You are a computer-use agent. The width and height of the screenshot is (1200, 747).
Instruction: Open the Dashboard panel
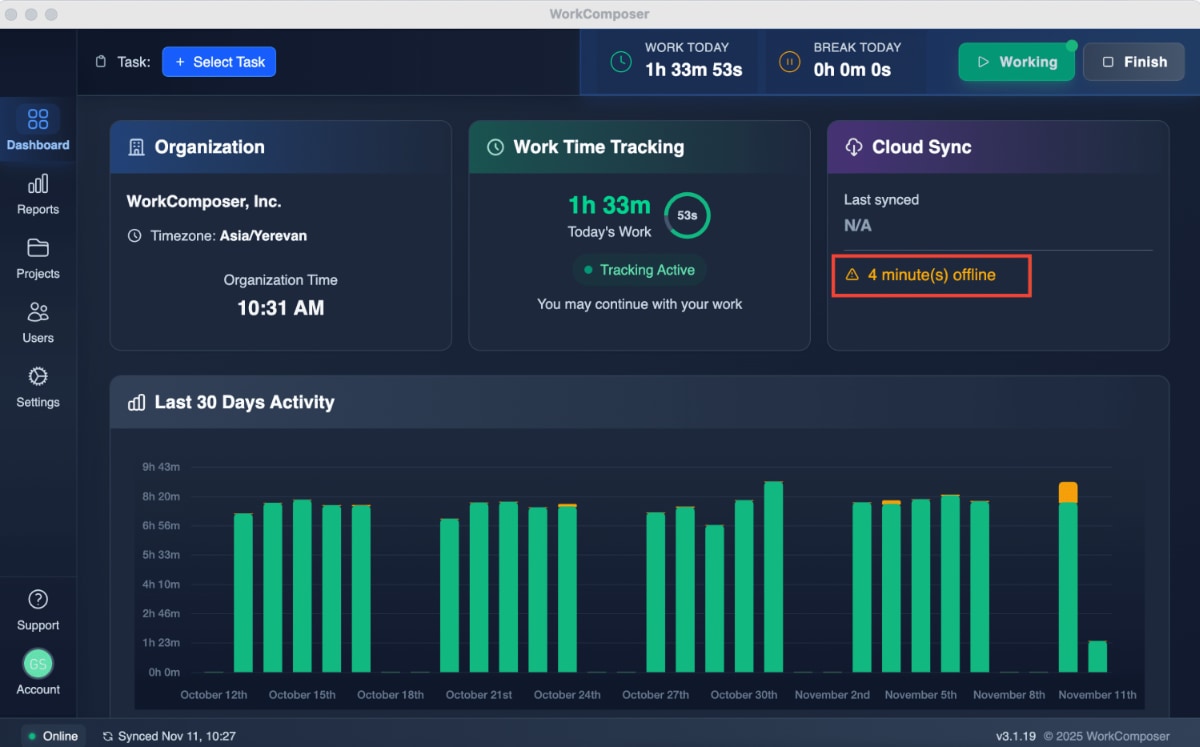click(38, 129)
